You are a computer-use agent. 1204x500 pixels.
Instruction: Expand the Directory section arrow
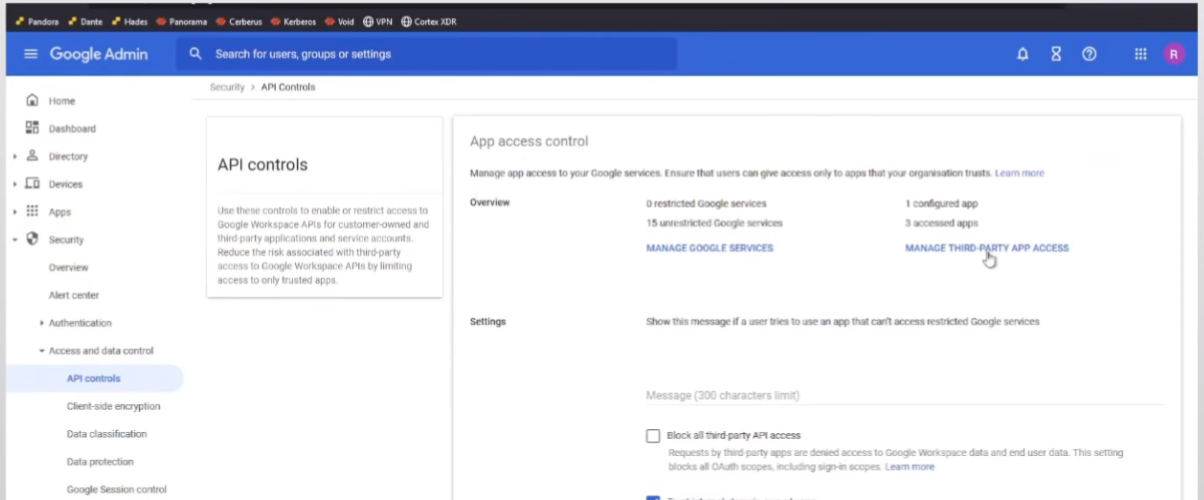click(x=15, y=157)
